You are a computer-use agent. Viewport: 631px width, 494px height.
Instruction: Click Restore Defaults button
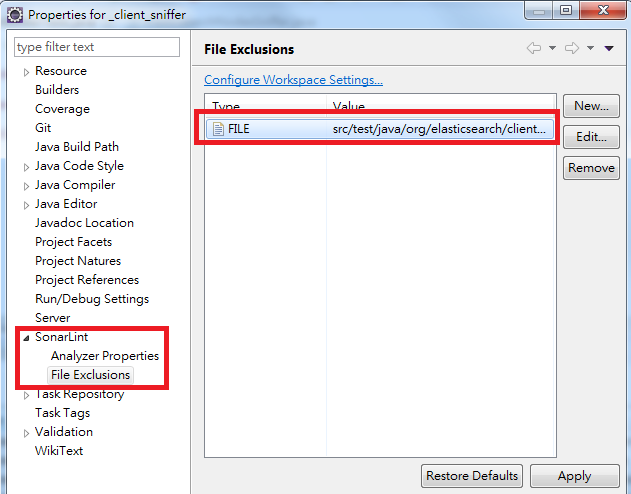[x=472, y=476]
